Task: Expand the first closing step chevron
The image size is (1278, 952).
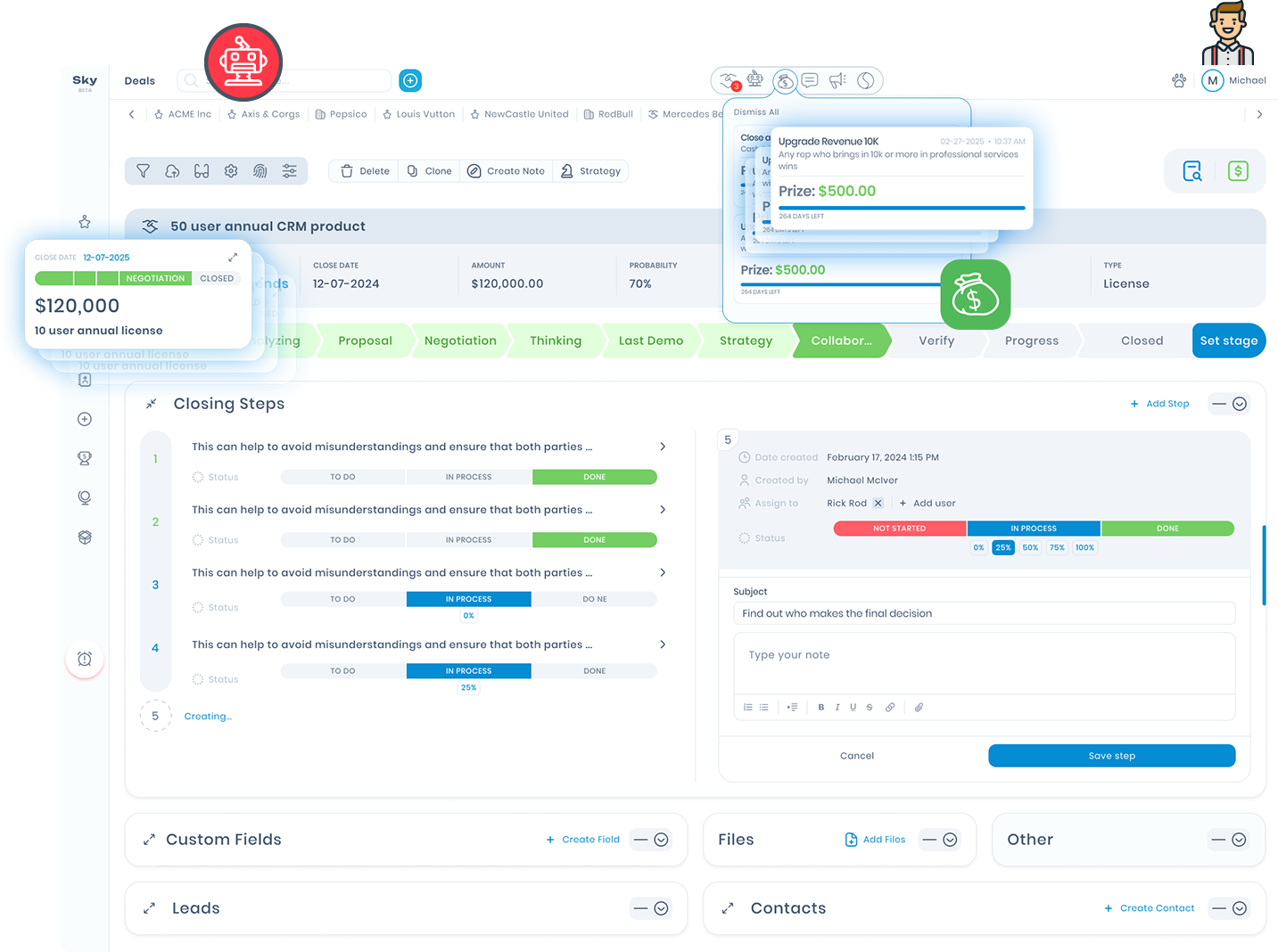Action: (662, 447)
